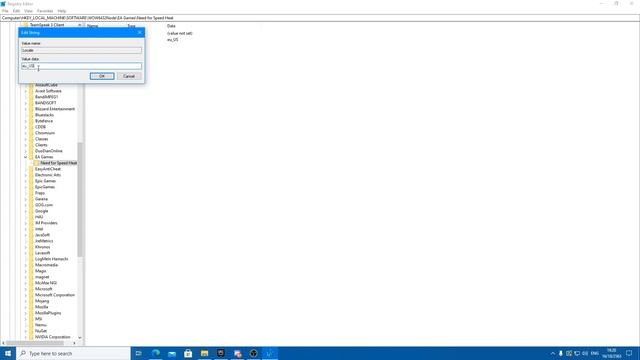Open Microsoft Store from the taskbar
Screen dimensions: 640x360
(x=188, y=353)
